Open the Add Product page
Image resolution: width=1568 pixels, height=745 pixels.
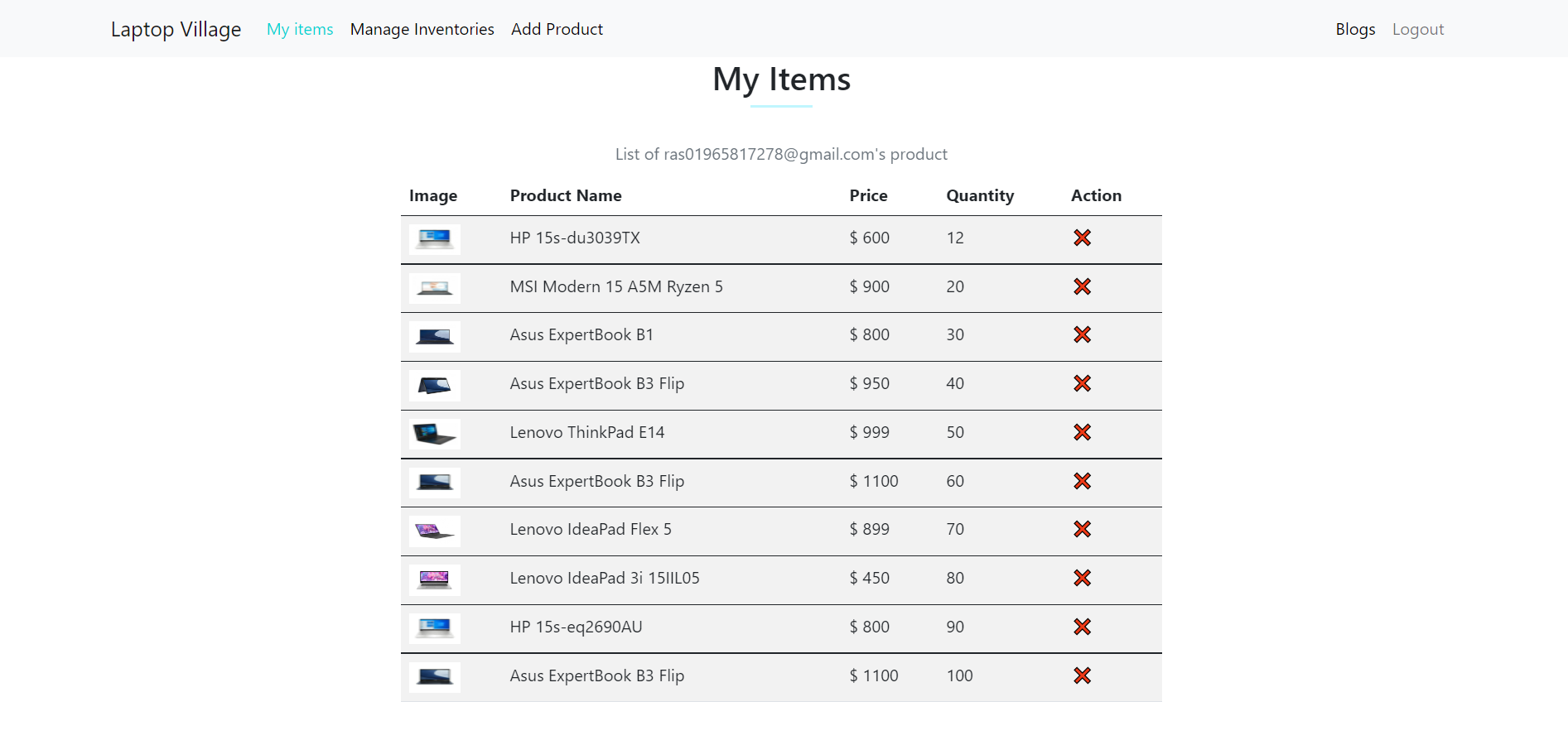tap(557, 29)
